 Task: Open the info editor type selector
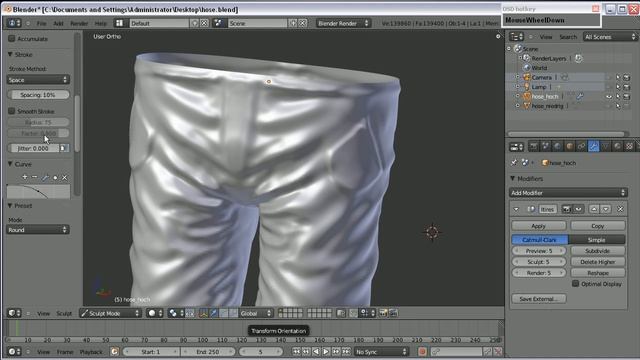click(x=14, y=23)
